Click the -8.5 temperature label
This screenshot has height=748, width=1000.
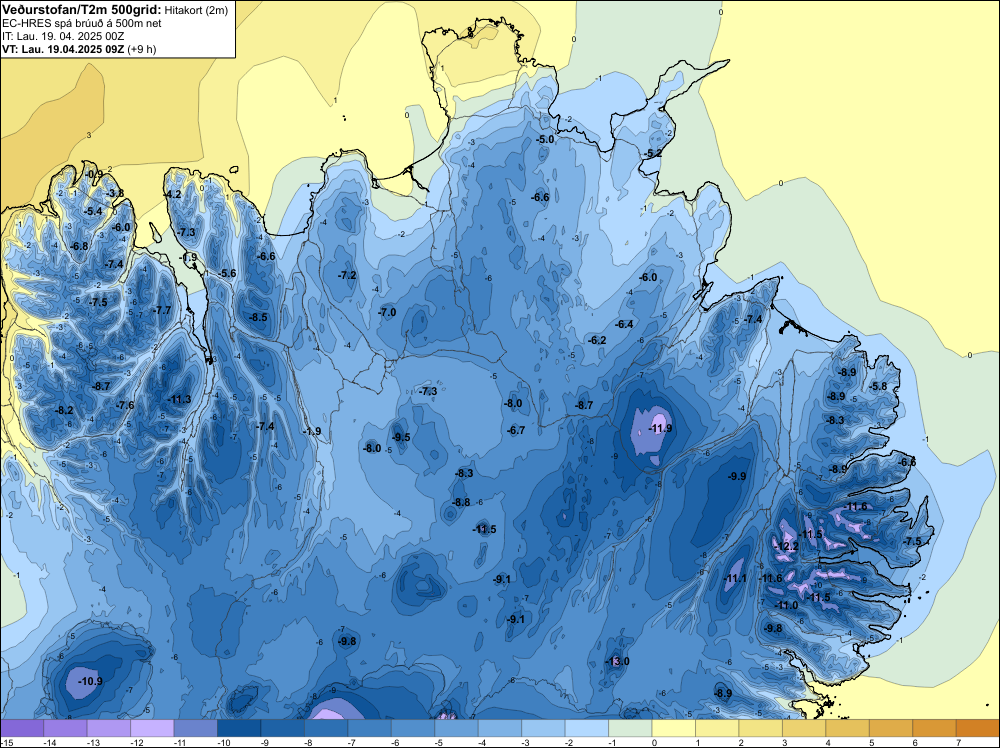click(x=258, y=317)
